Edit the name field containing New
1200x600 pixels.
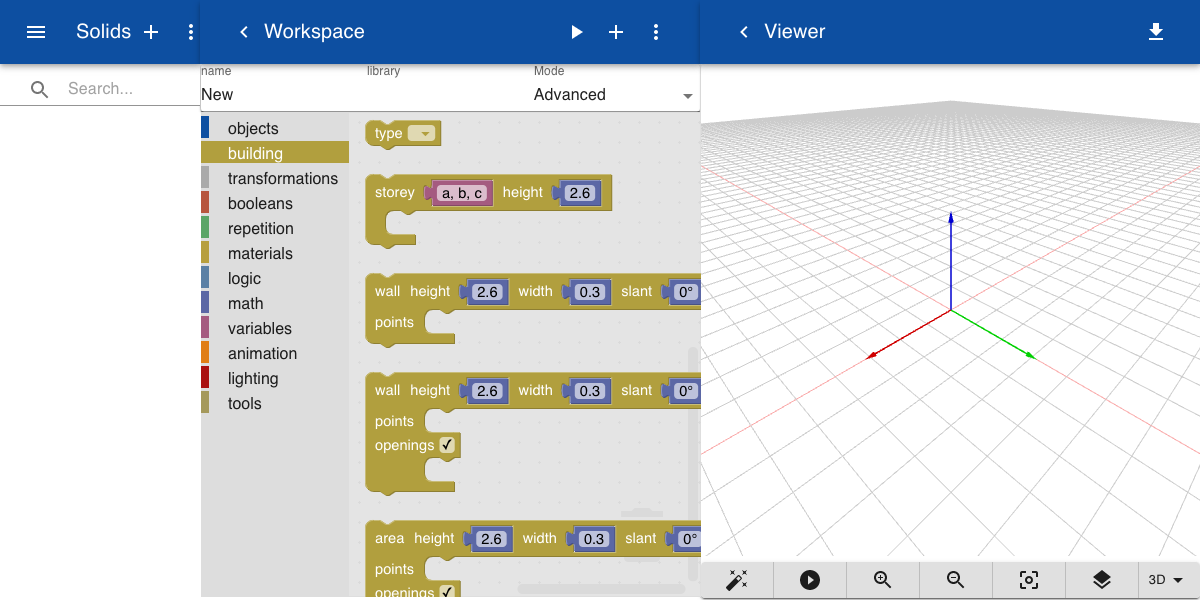283,95
